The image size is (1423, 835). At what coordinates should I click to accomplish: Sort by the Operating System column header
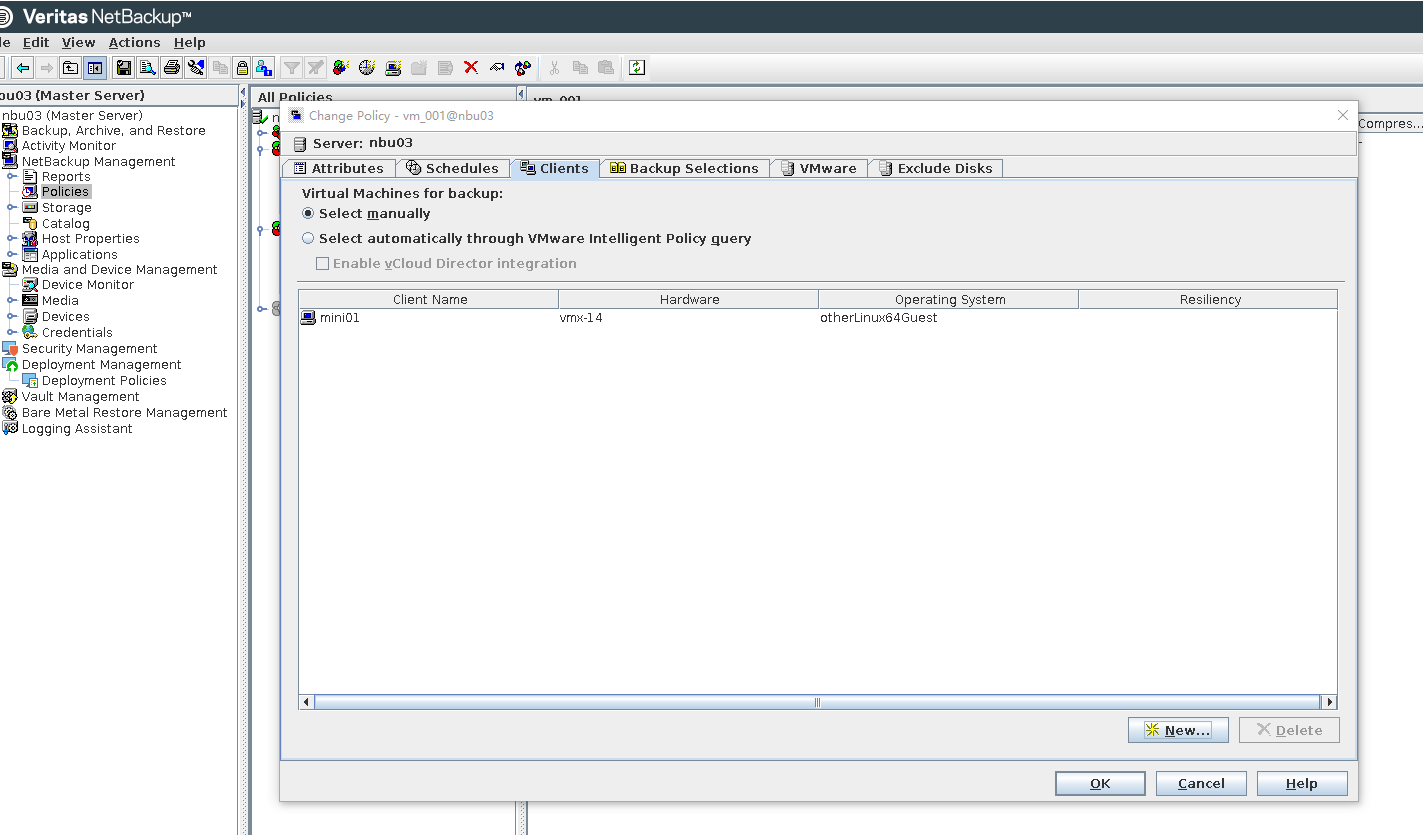click(x=949, y=300)
